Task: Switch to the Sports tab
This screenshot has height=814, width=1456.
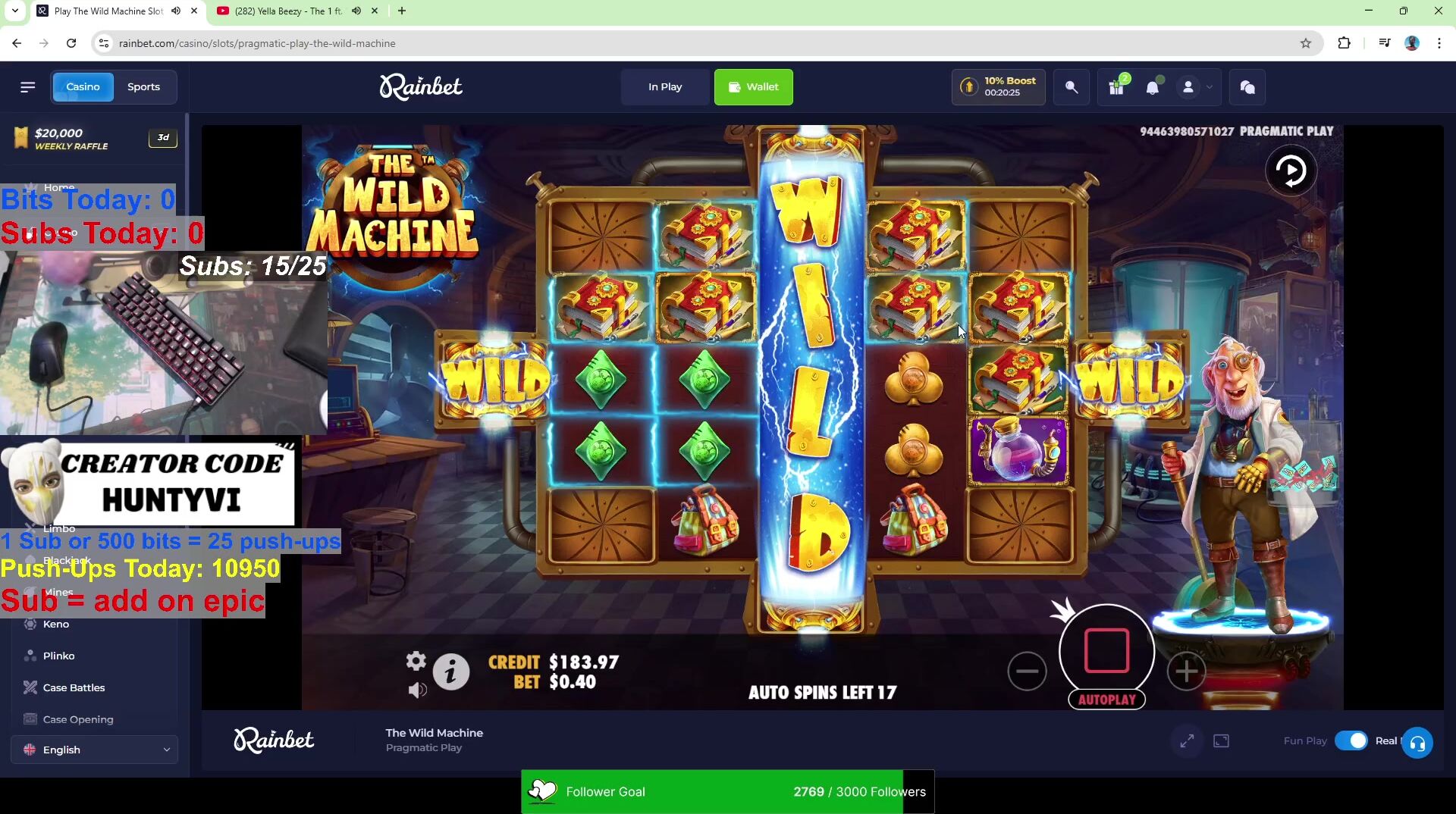Action: pyautogui.click(x=143, y=86)
